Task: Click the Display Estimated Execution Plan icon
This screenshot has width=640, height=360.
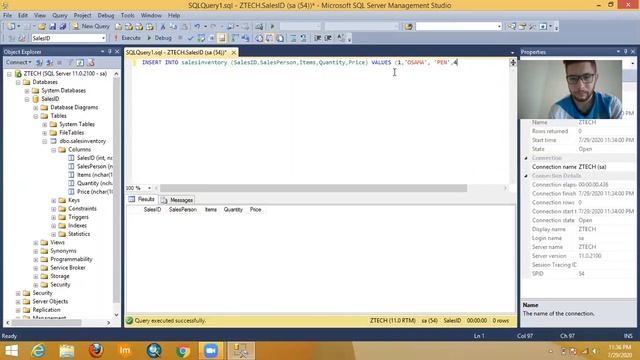Action: click(x=201, y=38)
